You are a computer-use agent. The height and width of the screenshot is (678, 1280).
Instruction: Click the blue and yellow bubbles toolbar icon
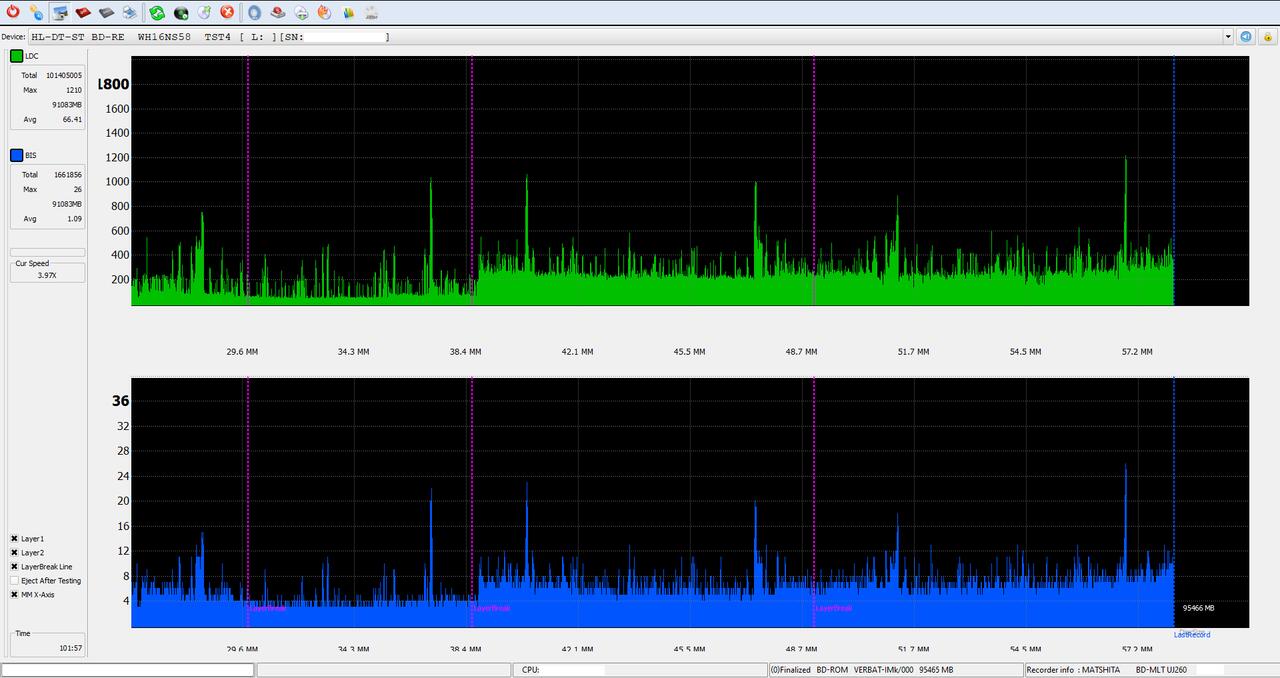pyautogui.click(x=36, y=12)
